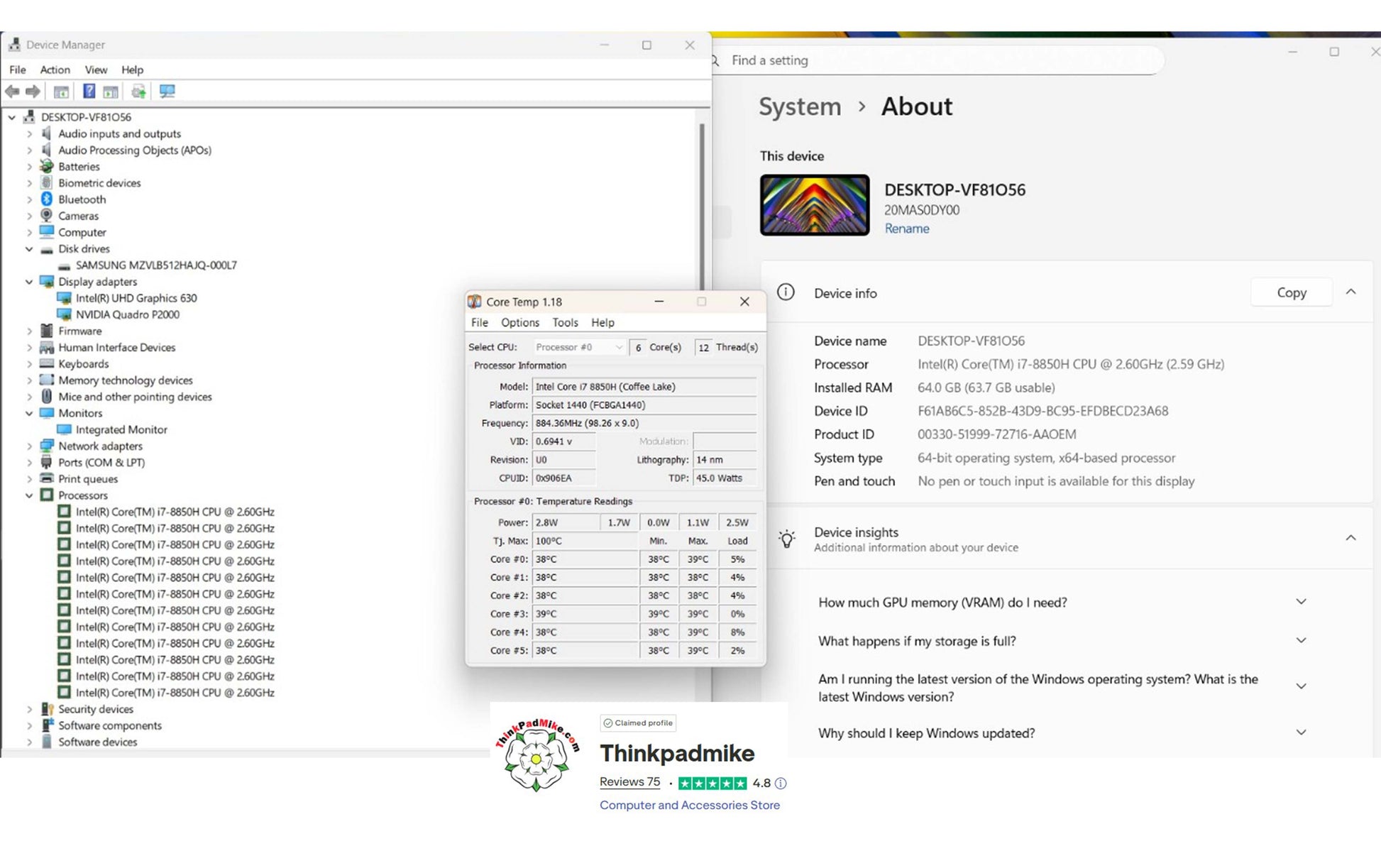The image size is (1381, 868).
Task: Click the Back arrow in Device Manager
Action: click(x=12, y=92)
